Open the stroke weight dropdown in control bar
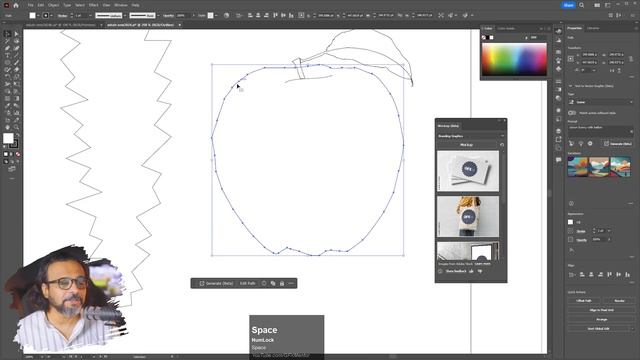Screen dimensions: 640x360 click(90, 16)
